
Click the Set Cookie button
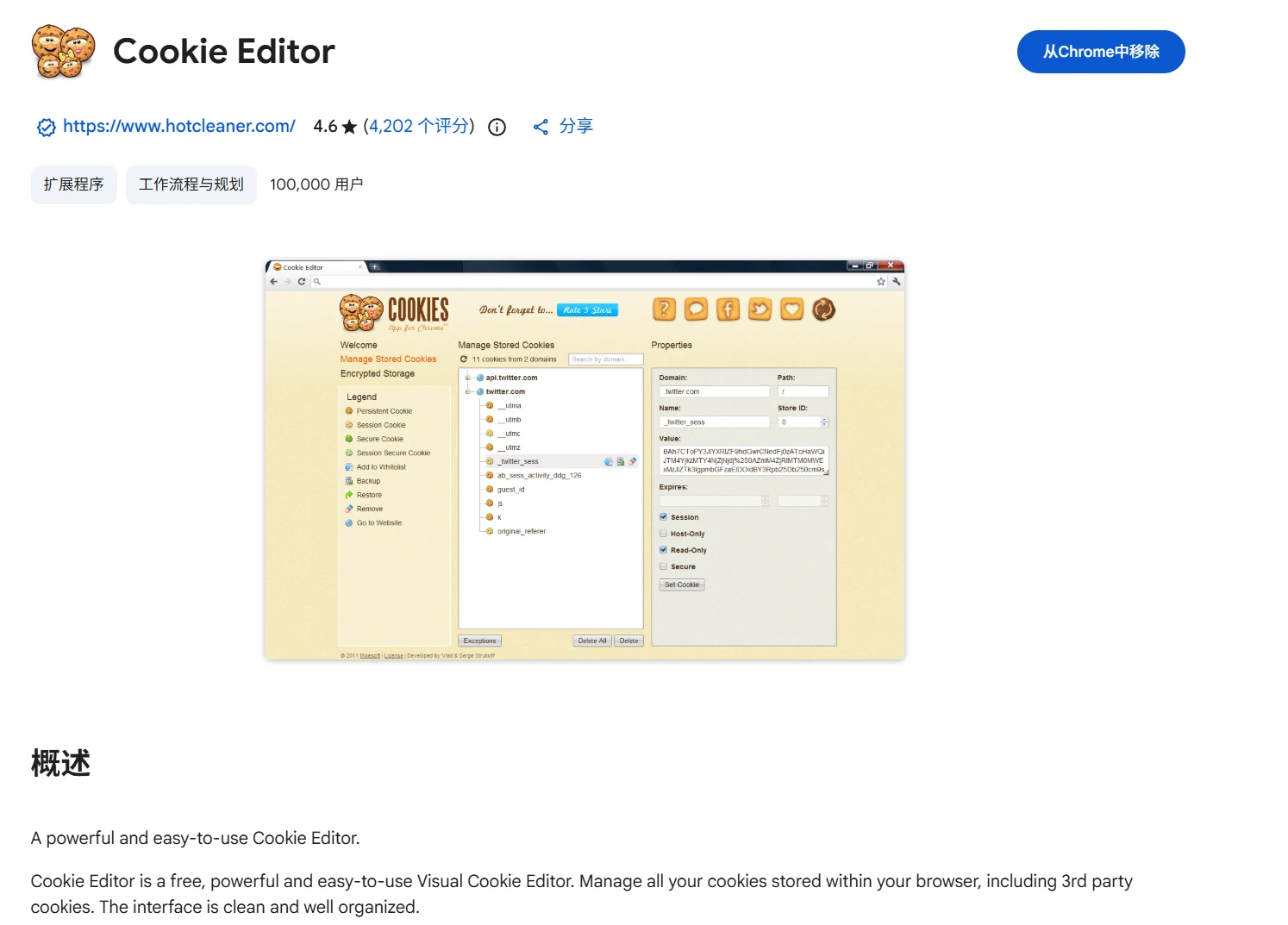[682, 584]
